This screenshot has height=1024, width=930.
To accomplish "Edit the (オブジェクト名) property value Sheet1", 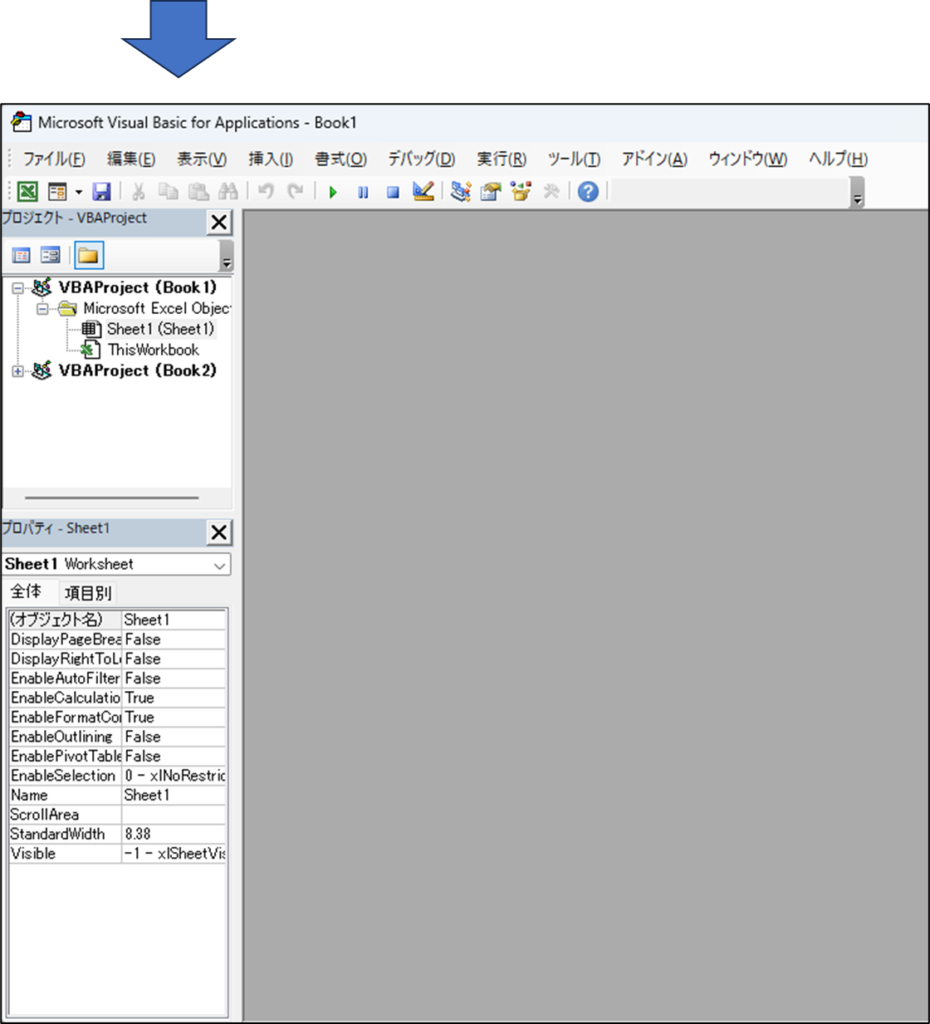I will pos(174,620).
